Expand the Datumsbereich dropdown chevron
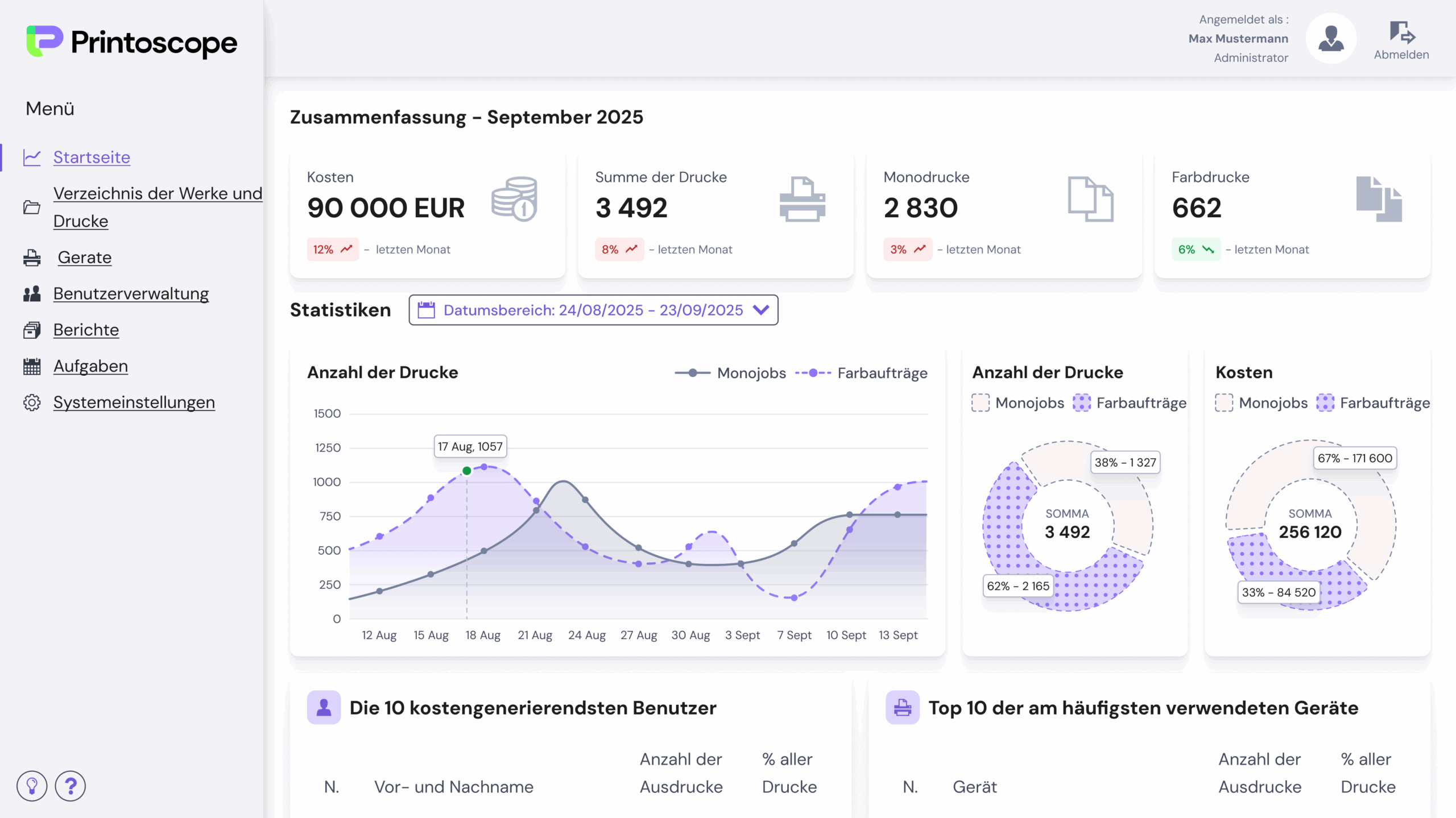 (x=761, y=310)
